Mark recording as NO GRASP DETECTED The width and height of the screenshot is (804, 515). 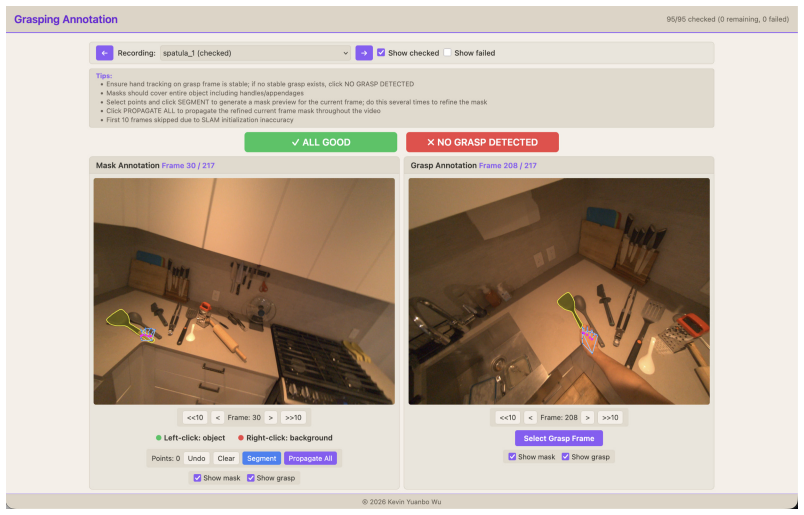coord(483,142)
